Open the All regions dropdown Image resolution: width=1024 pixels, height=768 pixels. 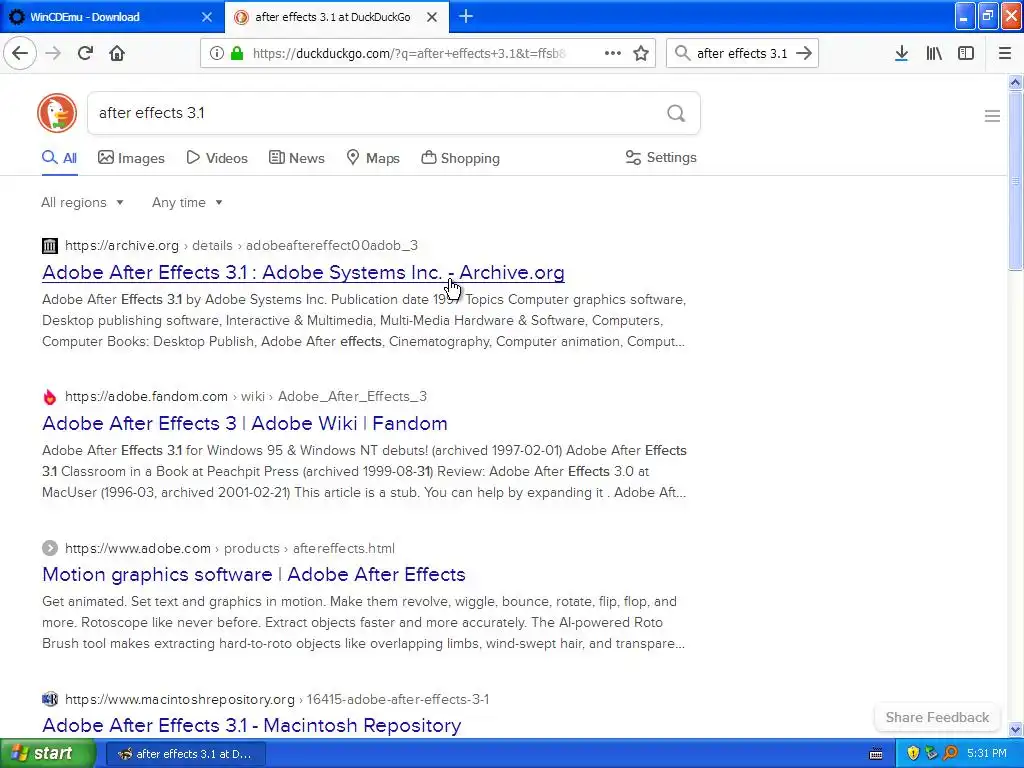coord(82,202)
